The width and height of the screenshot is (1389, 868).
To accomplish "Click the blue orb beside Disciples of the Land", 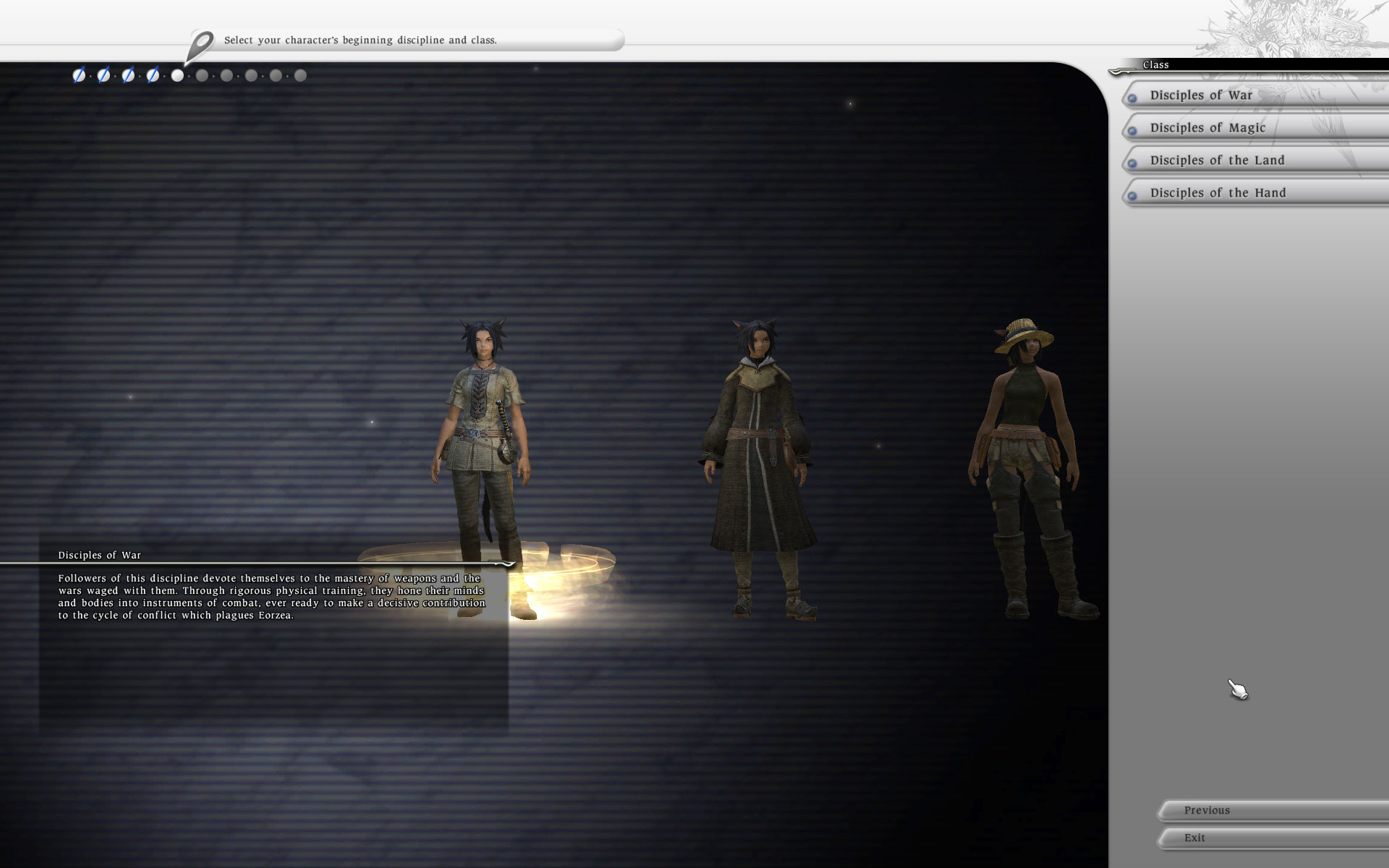I will (1132, 163).
